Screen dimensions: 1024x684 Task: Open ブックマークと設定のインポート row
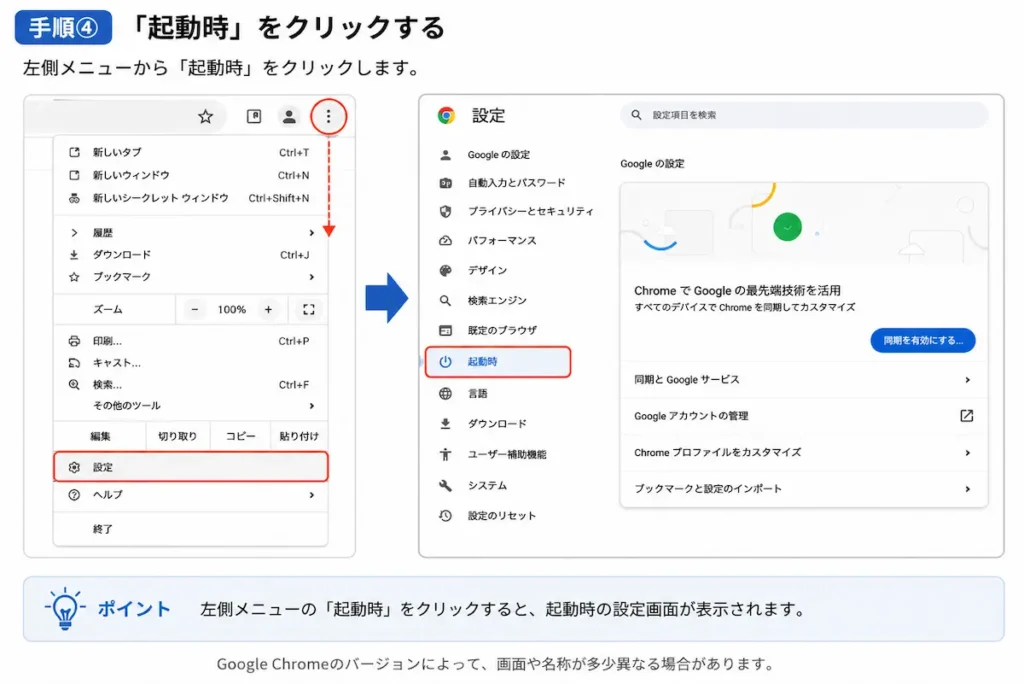(803, 489)
